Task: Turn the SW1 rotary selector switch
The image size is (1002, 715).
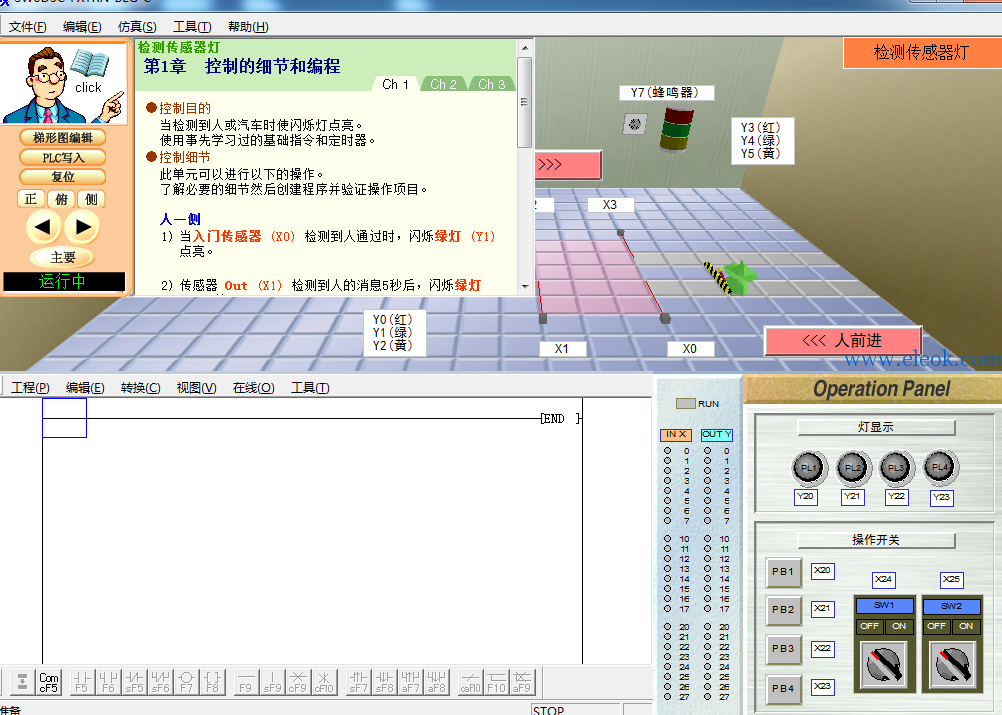Action: [x=884, y=663]
